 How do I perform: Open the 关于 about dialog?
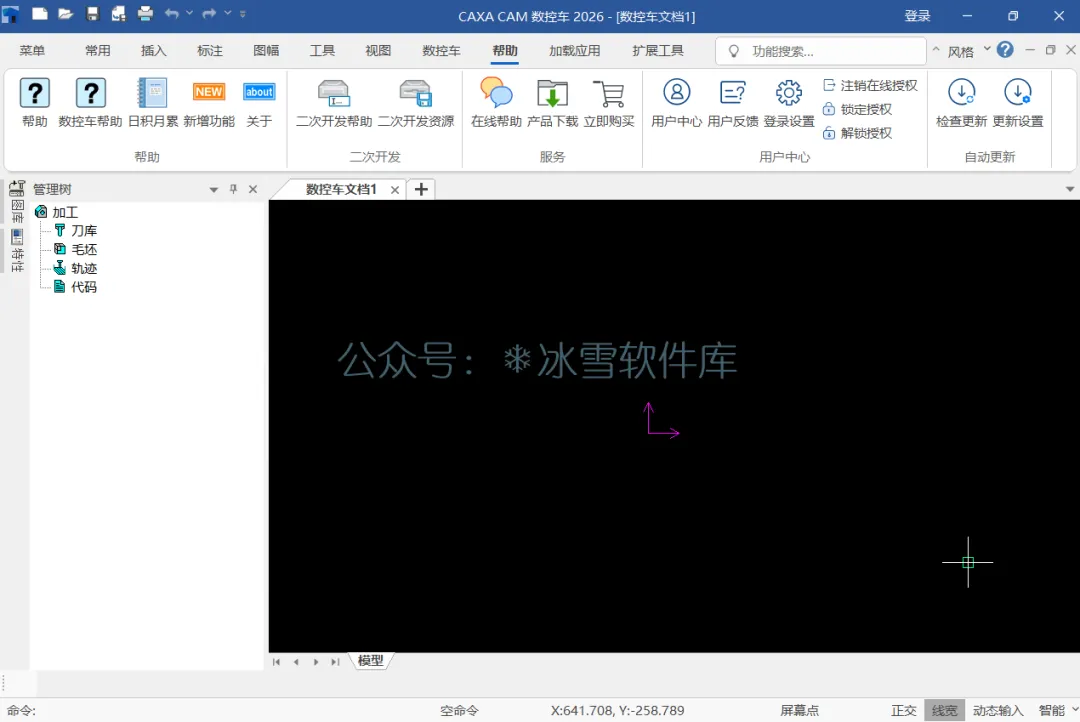coord(259,103)
